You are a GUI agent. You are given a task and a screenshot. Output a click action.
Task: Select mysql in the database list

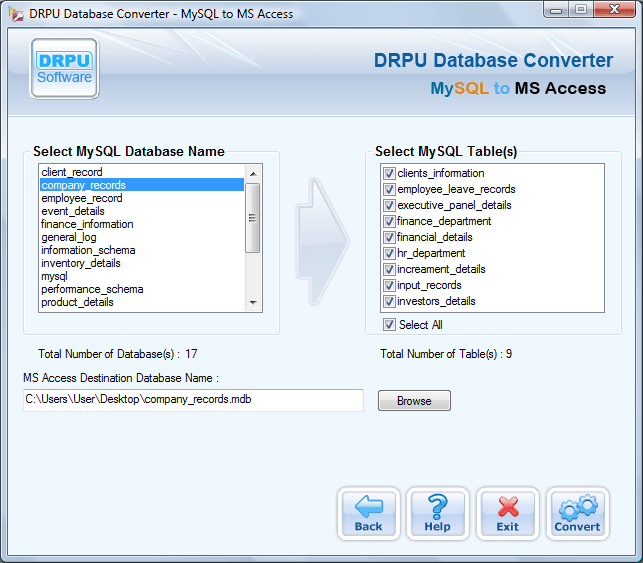pos(142,276)
